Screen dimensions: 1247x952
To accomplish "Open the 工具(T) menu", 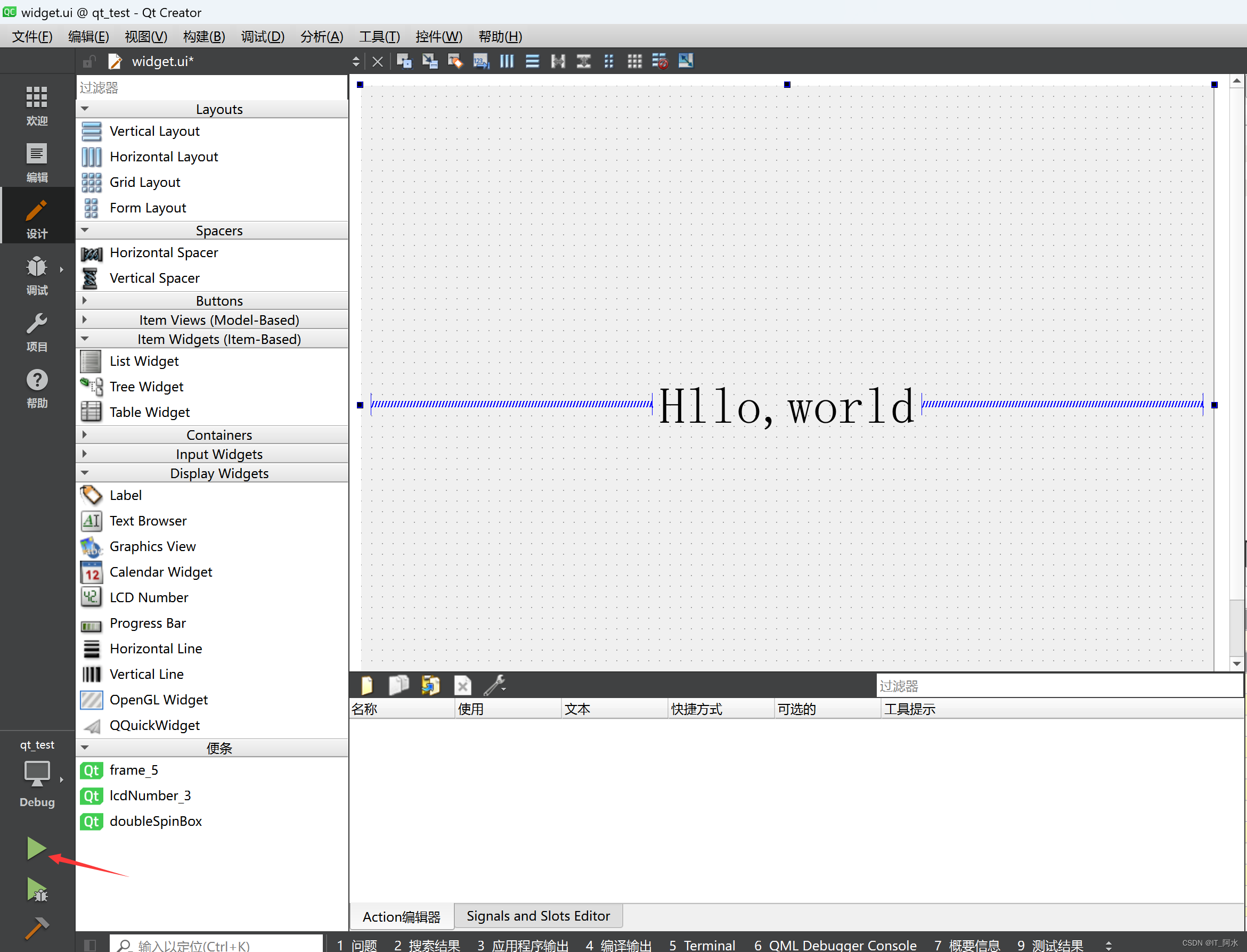I will pos(379,36).
